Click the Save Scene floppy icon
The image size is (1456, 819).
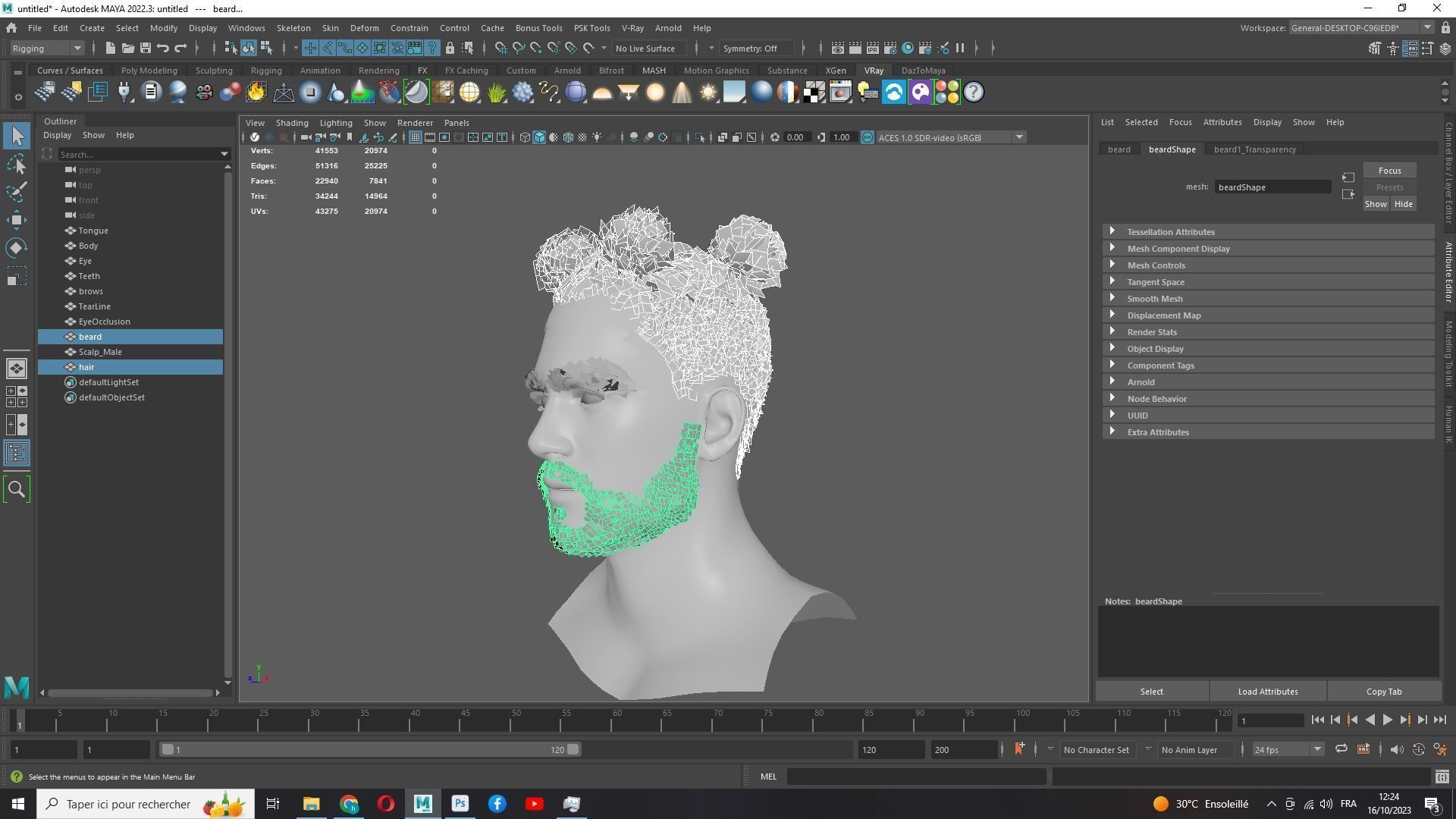click(146, 49)
